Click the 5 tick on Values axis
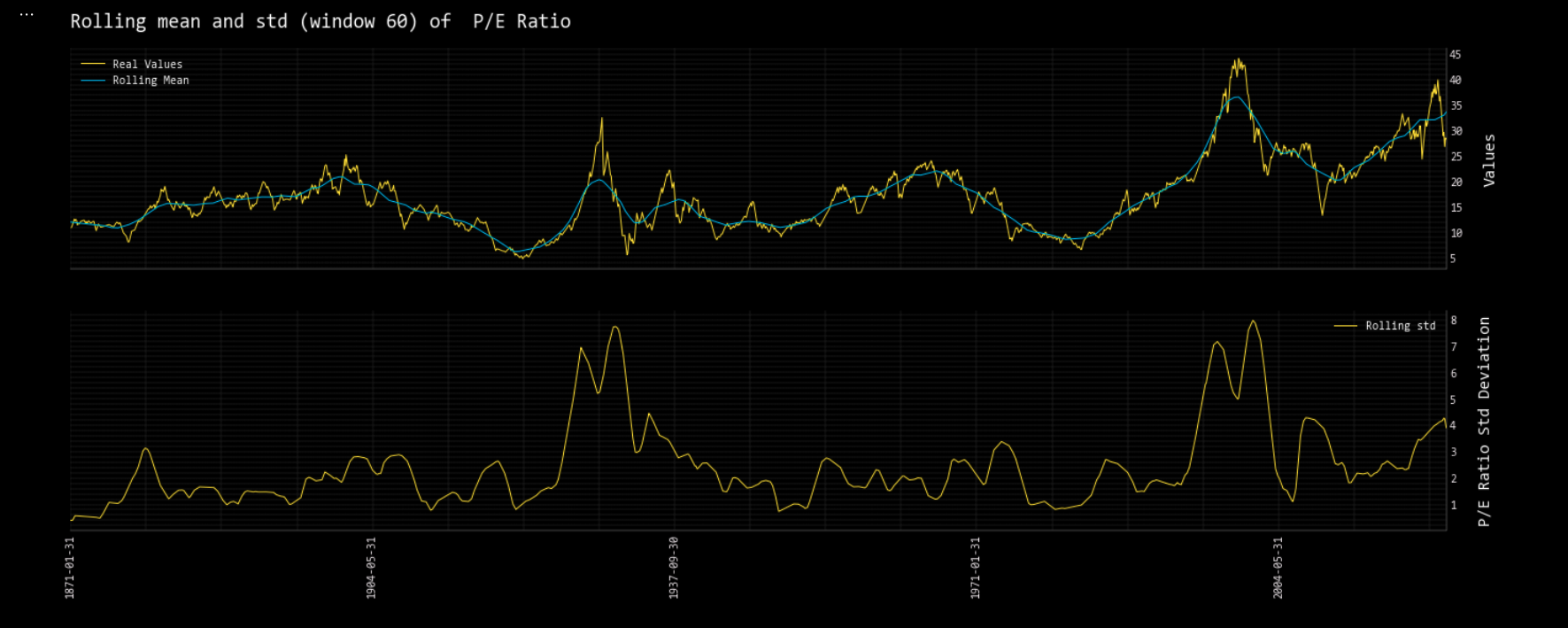Image resolution: width=1568 pixels, height=628 pixels. click(x=1453, y=259)
